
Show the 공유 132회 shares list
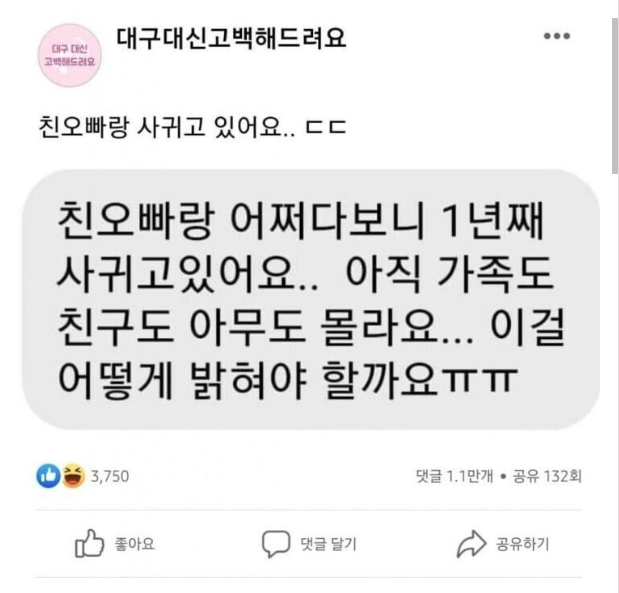pos(547,476)
